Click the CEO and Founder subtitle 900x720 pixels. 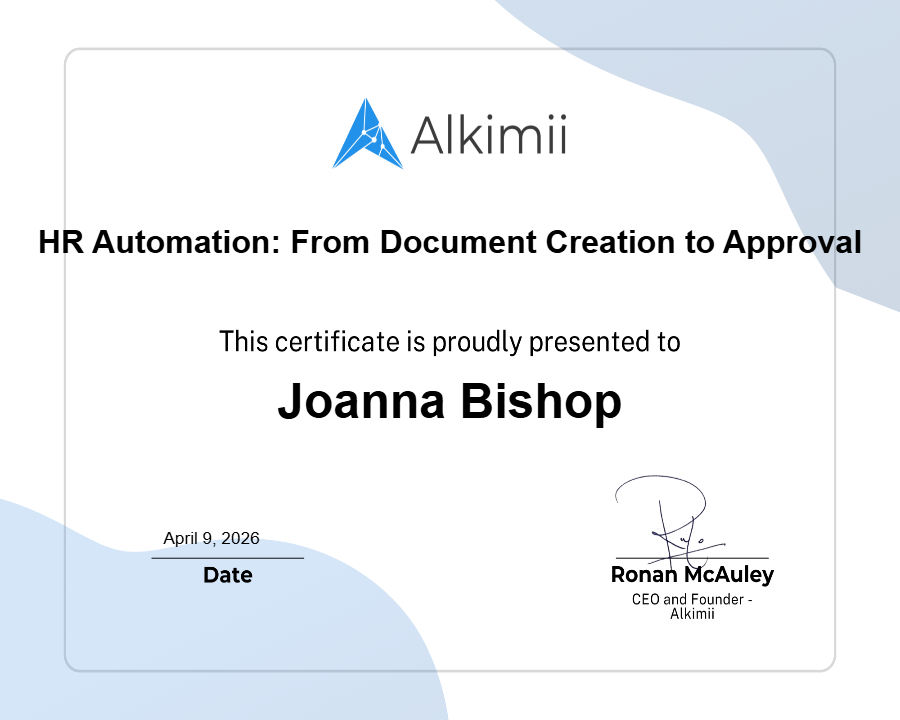pyautogui.click(x=692, y=605)
